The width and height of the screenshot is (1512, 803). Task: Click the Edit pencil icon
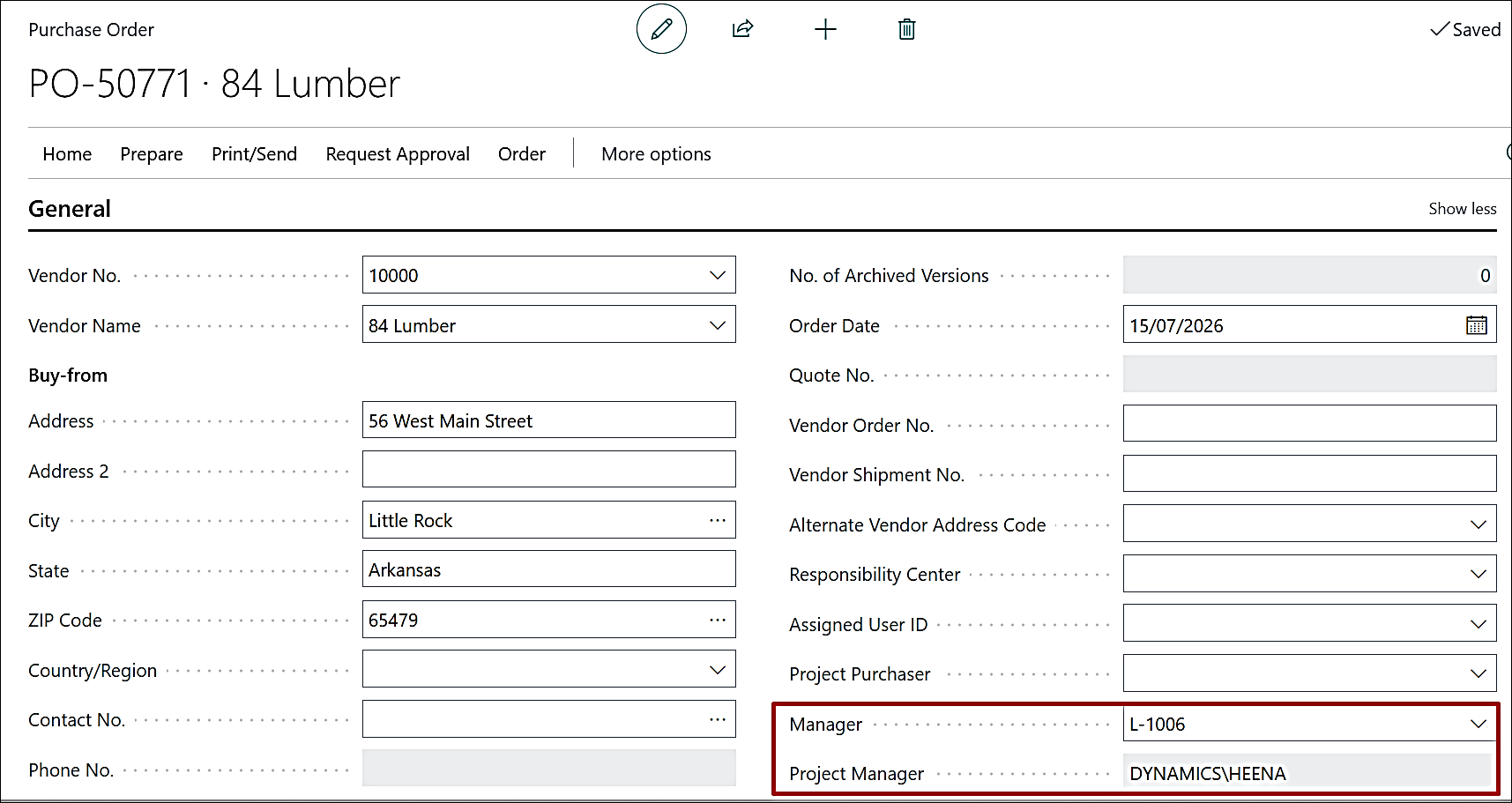(661, 29)
